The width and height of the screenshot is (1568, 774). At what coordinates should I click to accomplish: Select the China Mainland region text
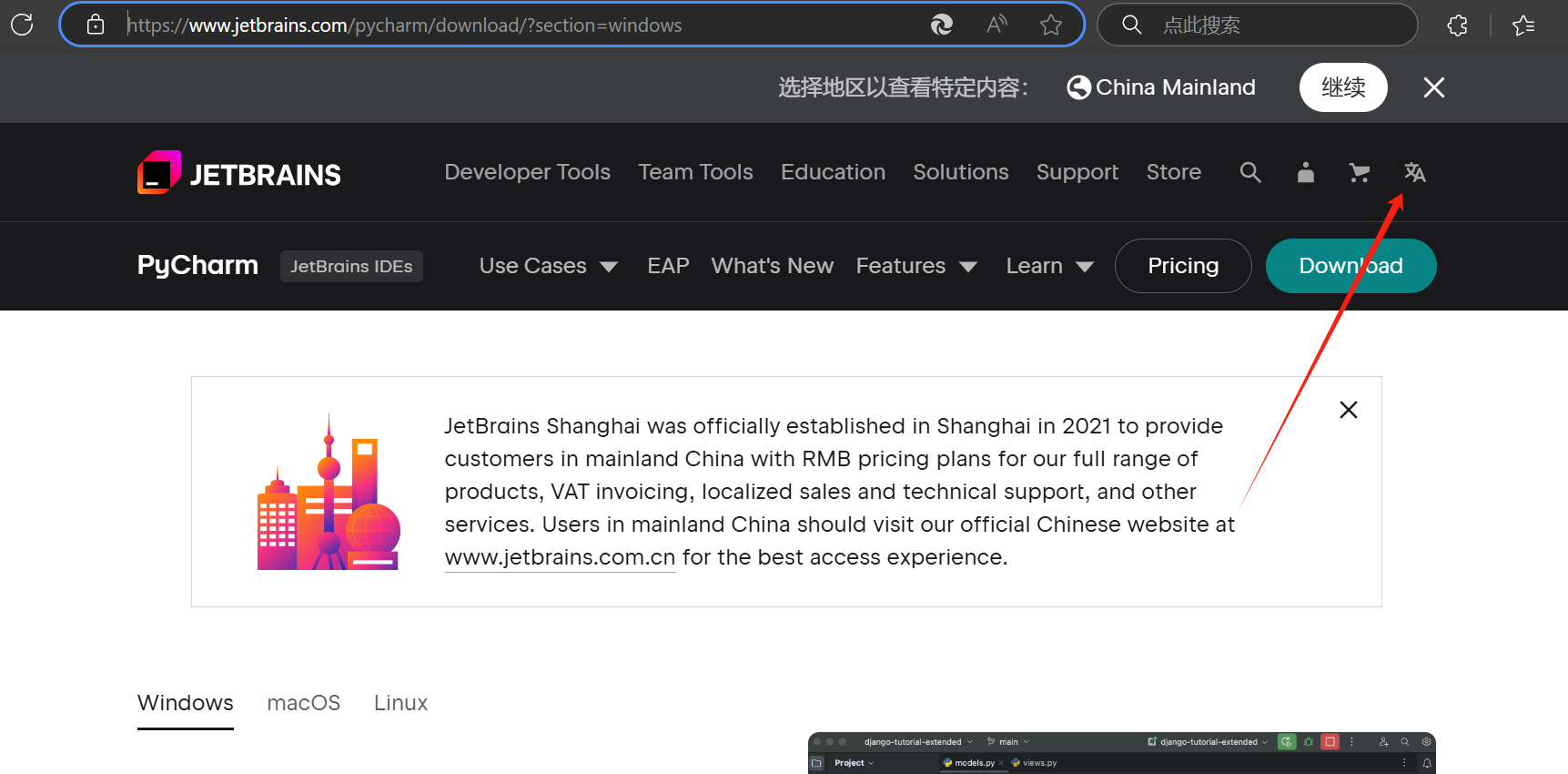pyautogui.click(x=1175, y=87)
